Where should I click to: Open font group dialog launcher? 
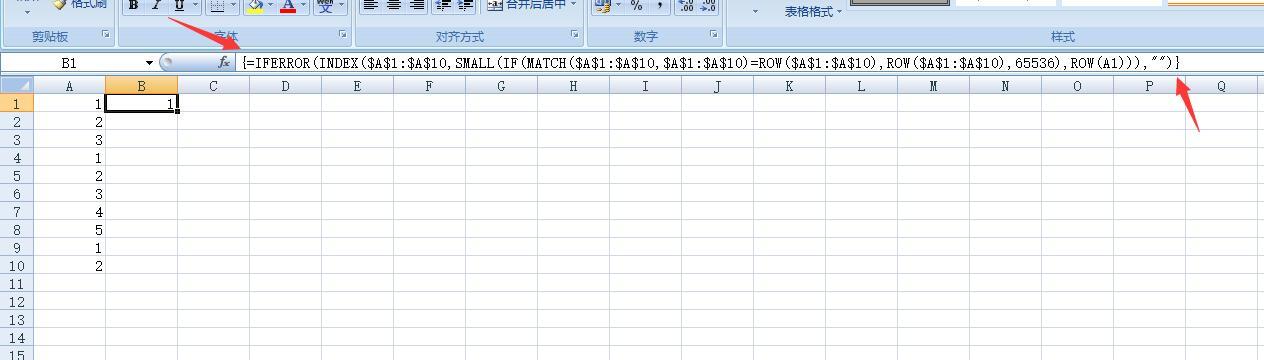click(343, 35)
